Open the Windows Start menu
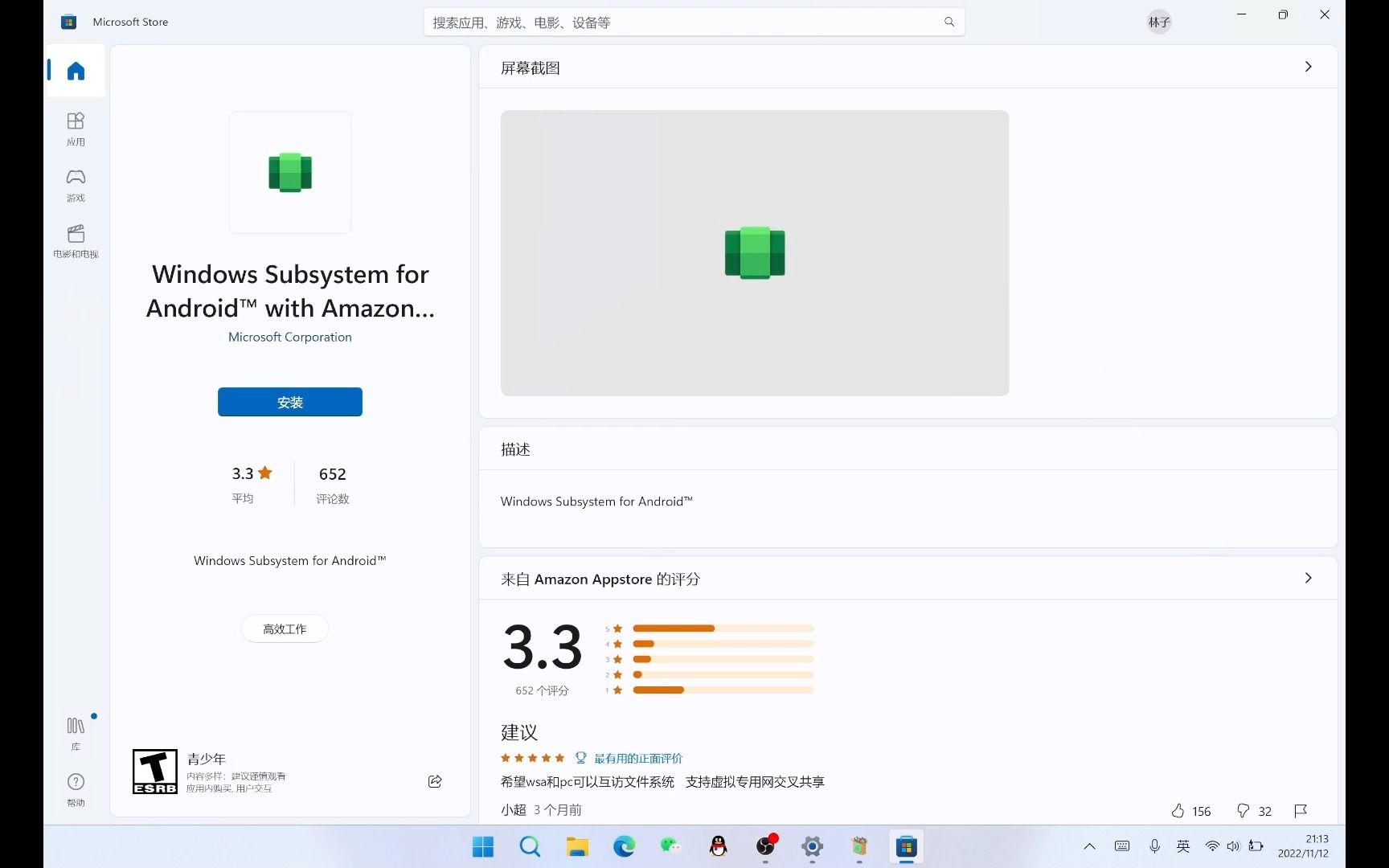 click(483, 846)
